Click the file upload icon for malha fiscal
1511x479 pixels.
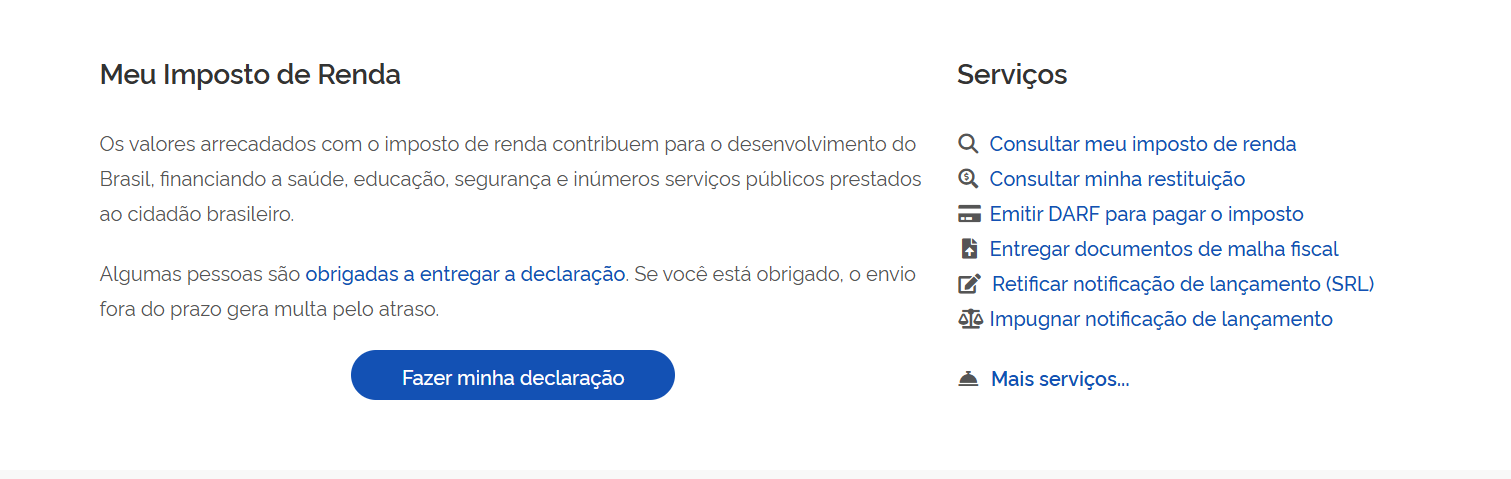point(968,249)
